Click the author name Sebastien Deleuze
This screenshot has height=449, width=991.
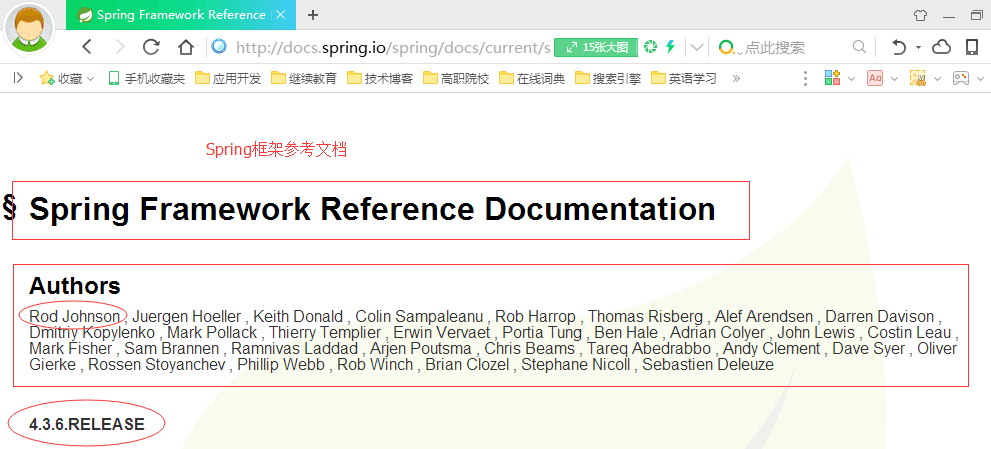click(x=708, y=365)
